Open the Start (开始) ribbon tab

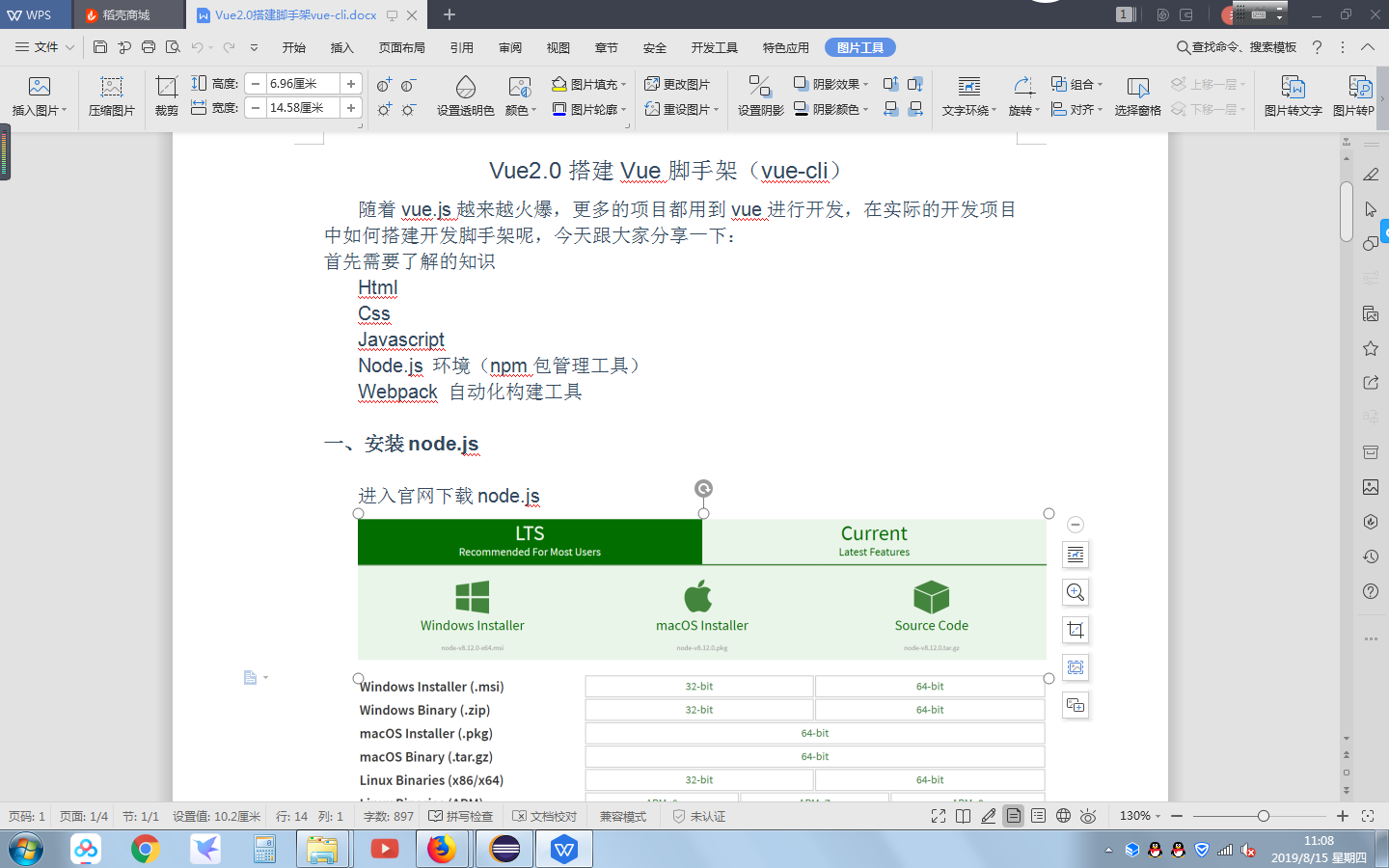tap(294, 47)
